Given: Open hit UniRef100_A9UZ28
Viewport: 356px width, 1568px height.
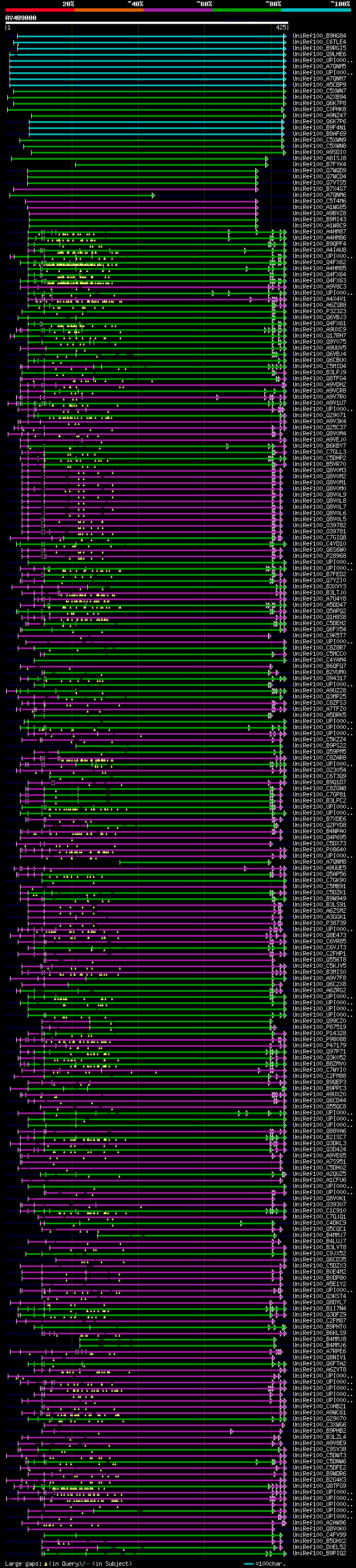Looking at the screenshot, I should 319,690.
